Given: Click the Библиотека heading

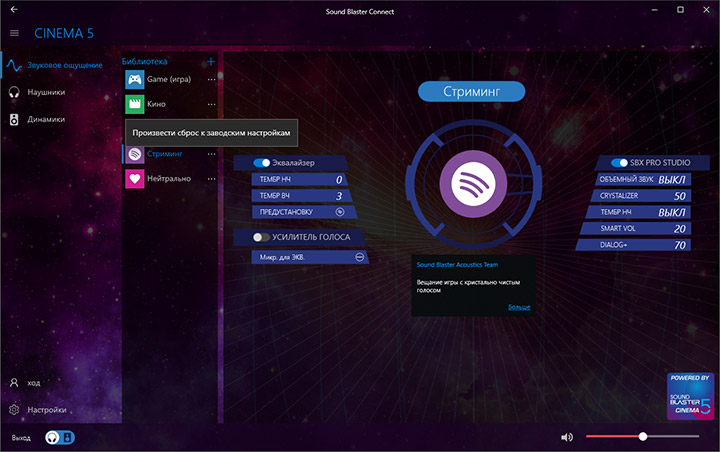Looking at the screenshot, I should (144, 62).
